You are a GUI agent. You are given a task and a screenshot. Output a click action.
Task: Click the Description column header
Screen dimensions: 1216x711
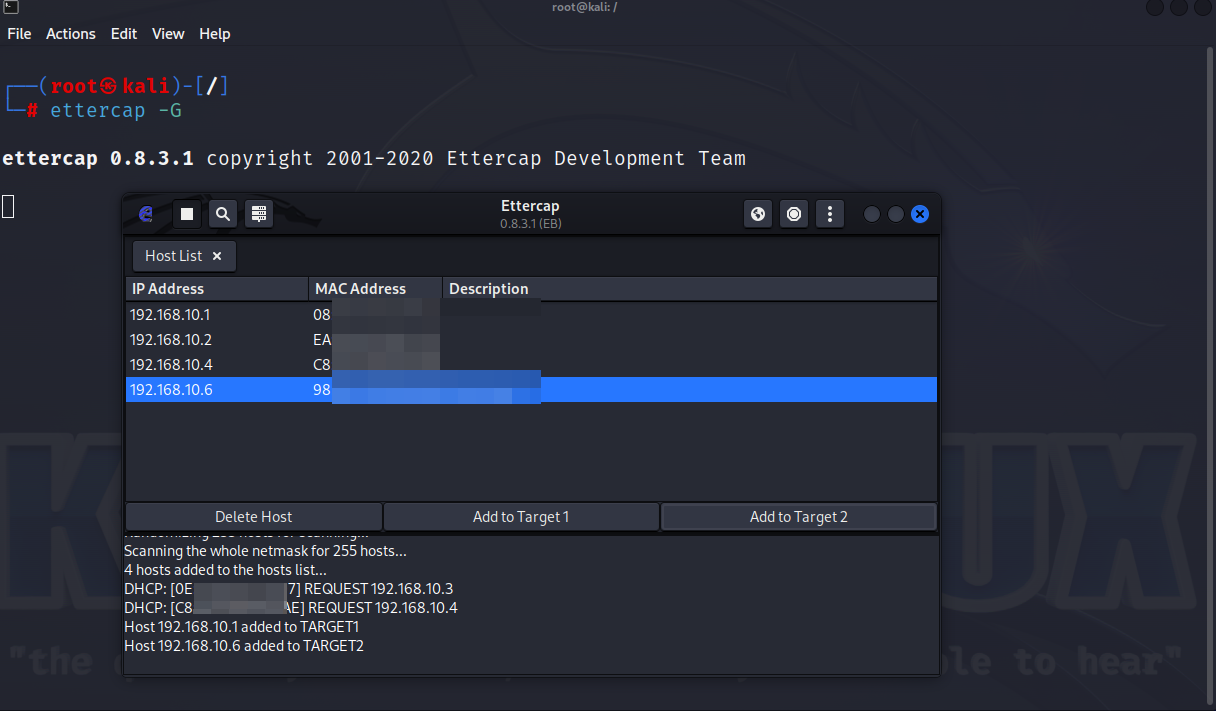(689, 289)
